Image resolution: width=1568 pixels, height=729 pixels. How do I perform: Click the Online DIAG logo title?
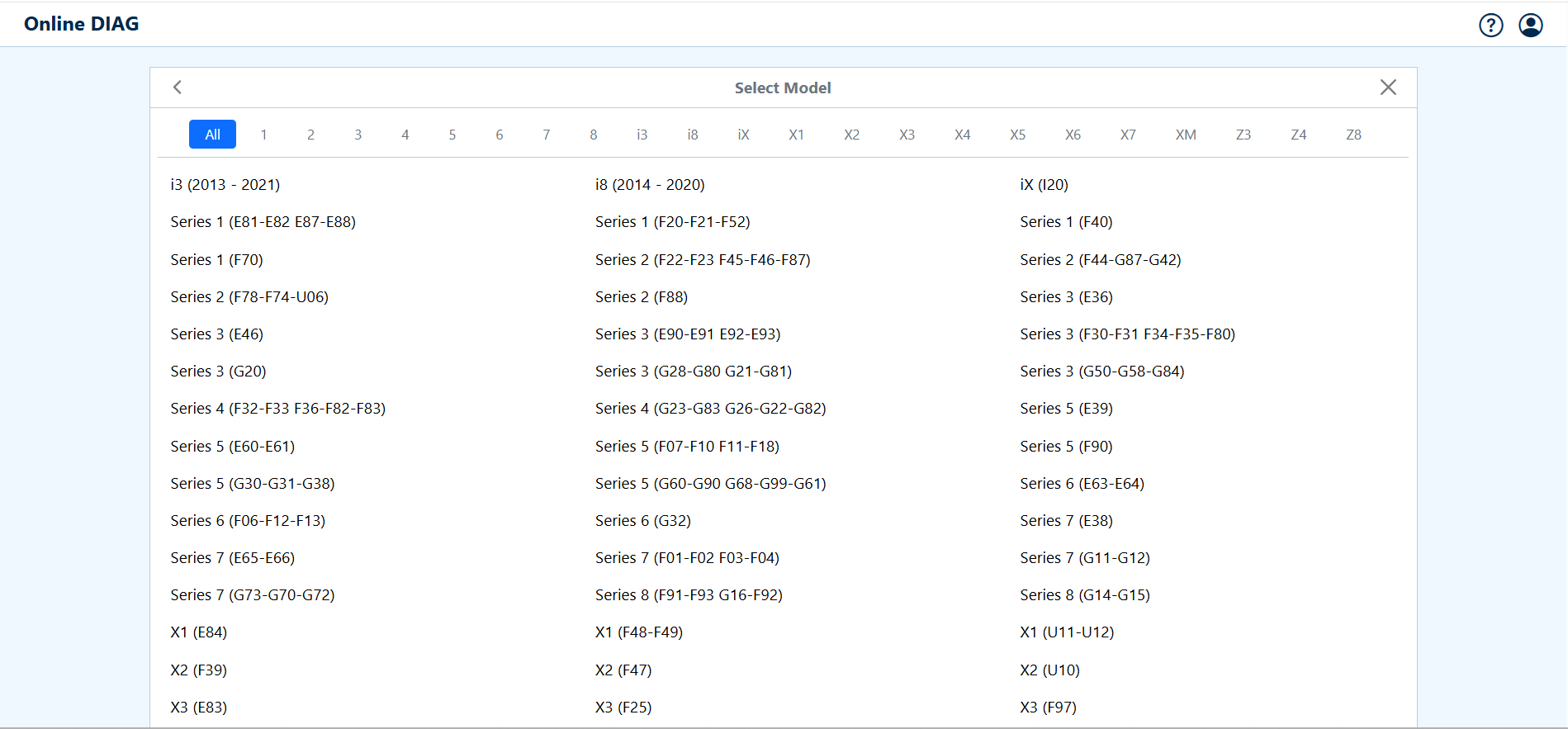pyautogui.click(x=82, y=24)
